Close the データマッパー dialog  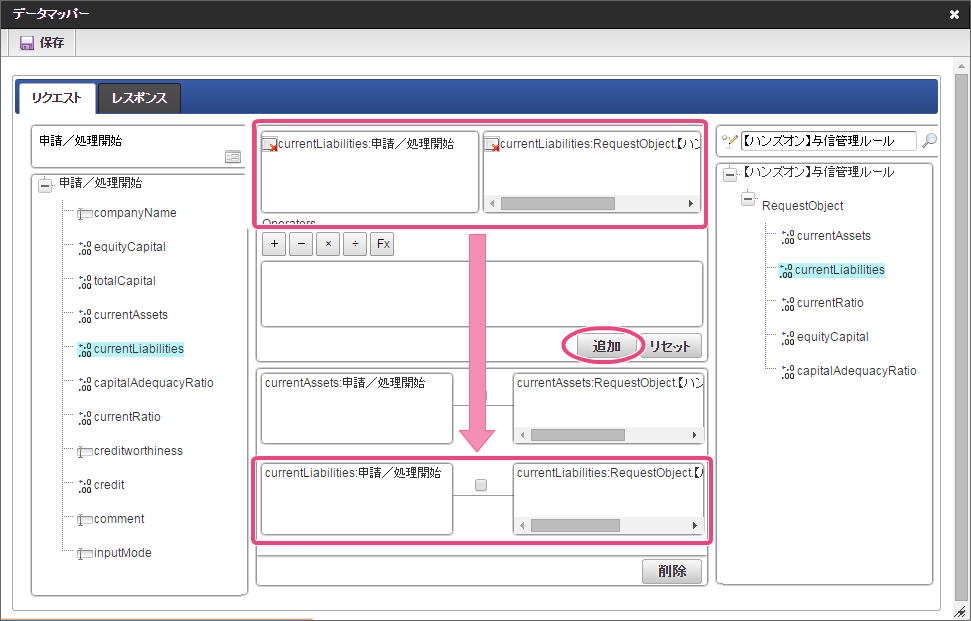[x=954, y=14]
